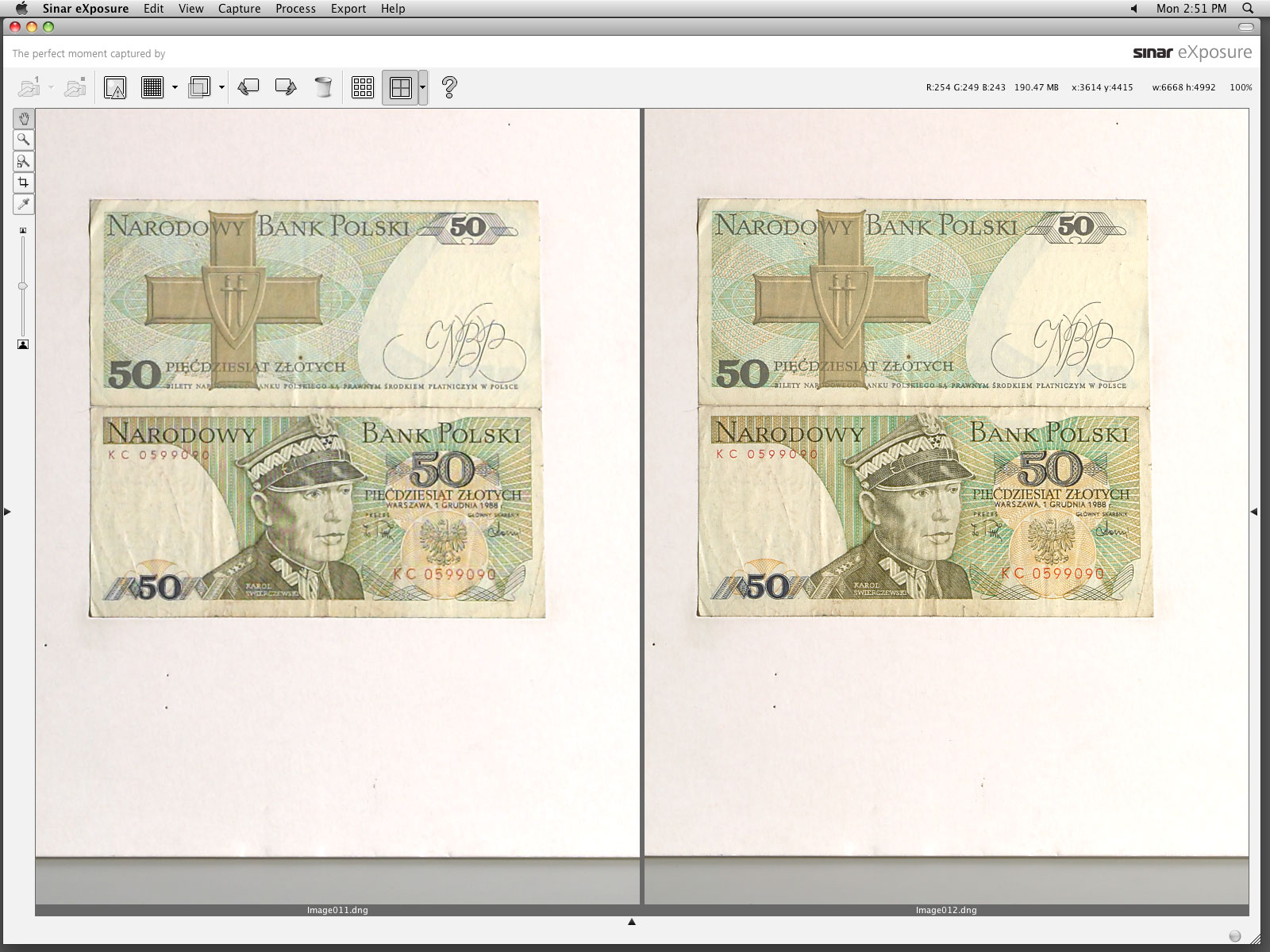This screenshot has height=952, width=1270.
Task: Click the Image012.dng file name label
Action: pos(946,910)
